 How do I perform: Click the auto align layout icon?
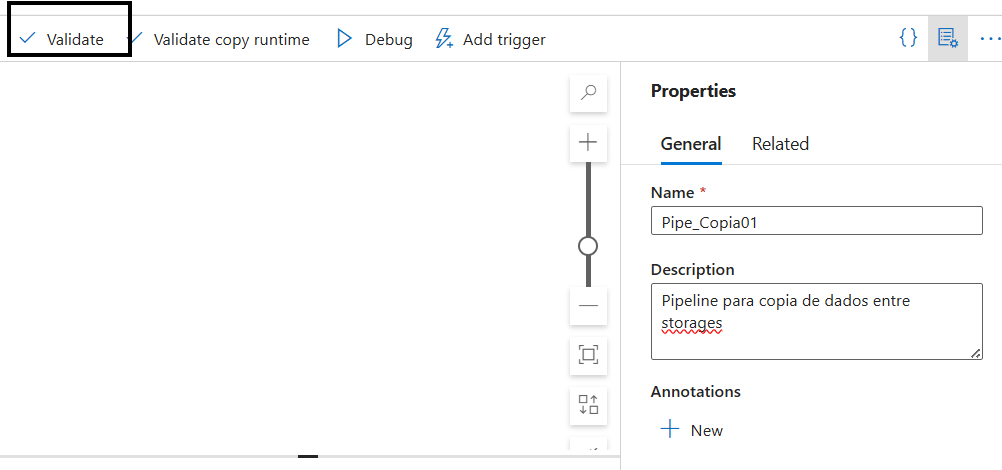pyautogui.click(x=588, y=404)
